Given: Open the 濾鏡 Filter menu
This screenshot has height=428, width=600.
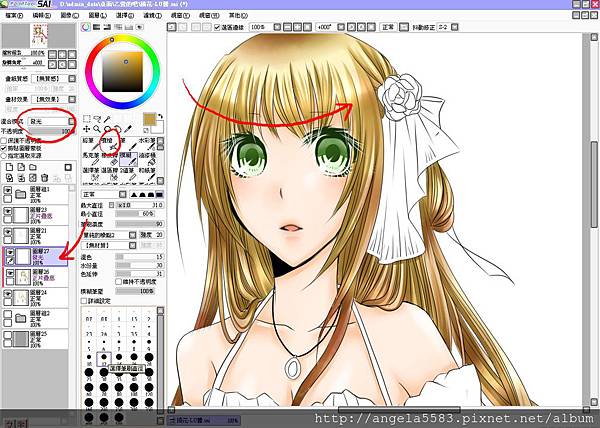Looking at the screenshot, I should (152, 15).
